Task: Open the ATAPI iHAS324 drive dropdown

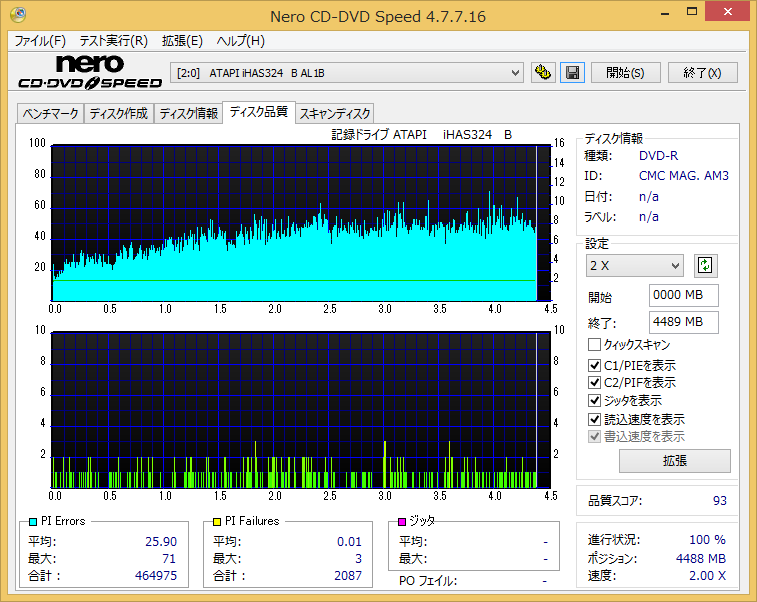Action: tap(347, 73)
